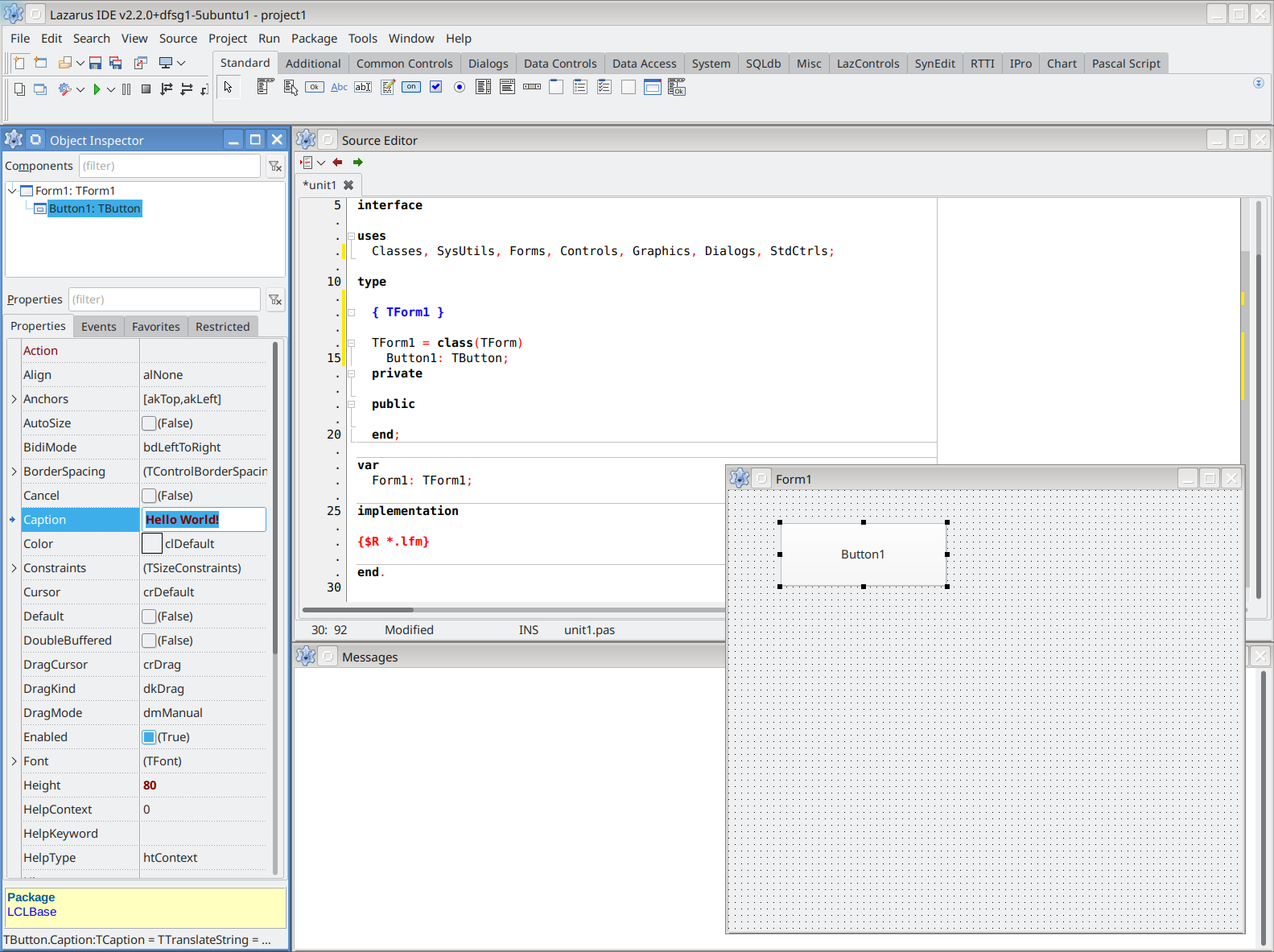Click the Save toolbar icon
The height and width of the screenshot is (952, 1274).
95,63
